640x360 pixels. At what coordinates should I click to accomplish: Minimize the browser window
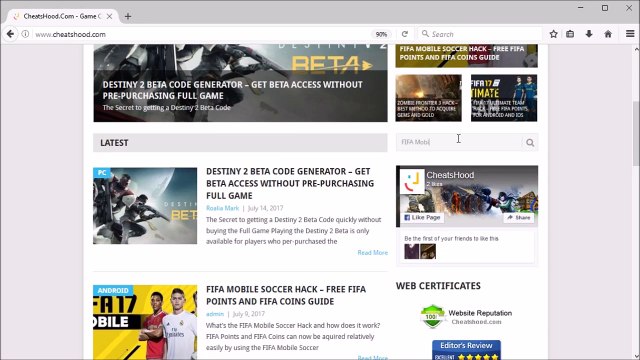[580, 8]
